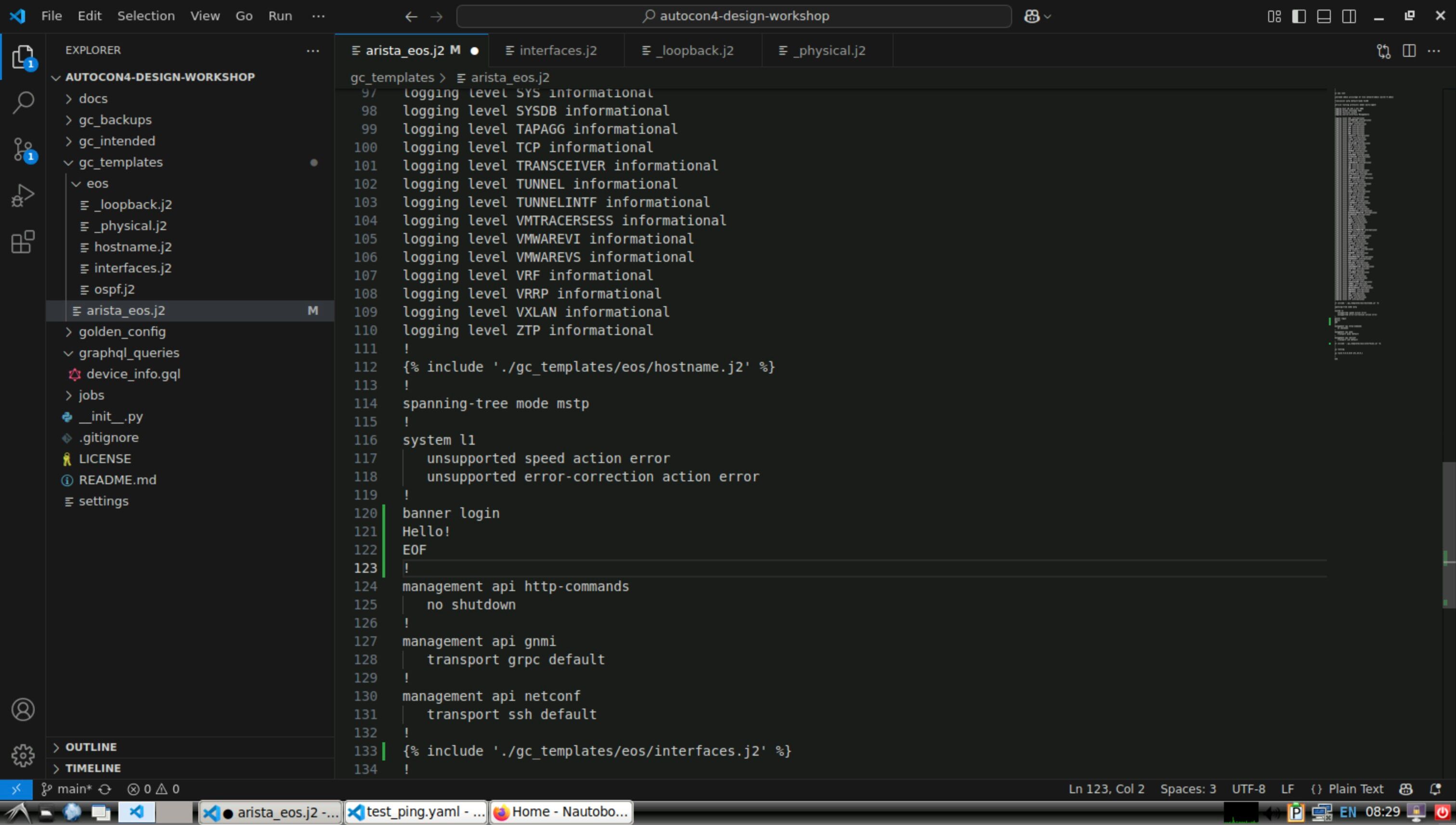Collapse the gc_templates folder
Image resolution: width=1456 pixels, height=825 pixels.
coord(120,162)
